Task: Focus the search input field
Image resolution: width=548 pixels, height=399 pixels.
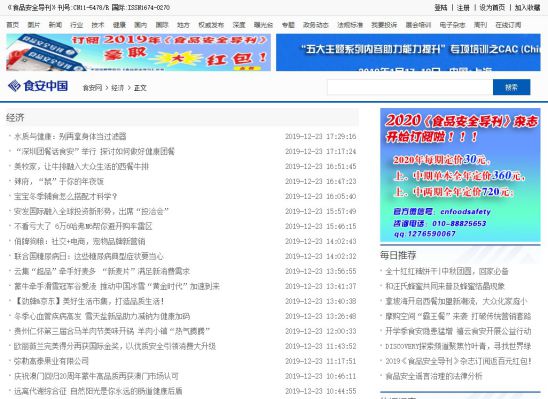Action: coord(410,87)
